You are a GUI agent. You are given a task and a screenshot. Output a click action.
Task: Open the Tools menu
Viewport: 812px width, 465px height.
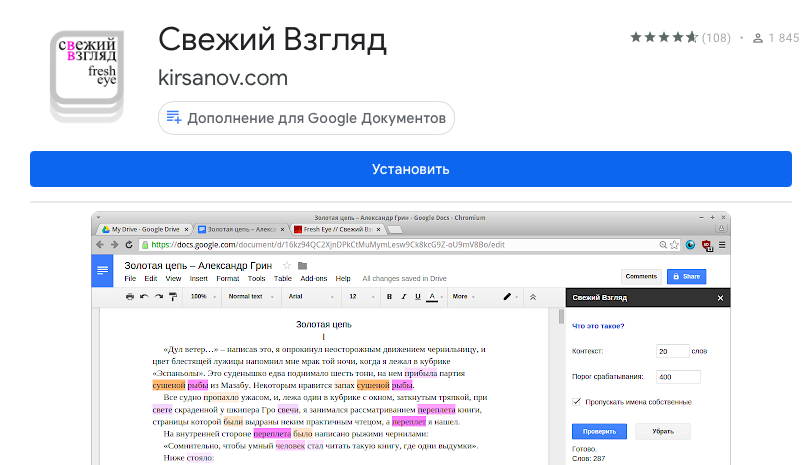point(256,279)
